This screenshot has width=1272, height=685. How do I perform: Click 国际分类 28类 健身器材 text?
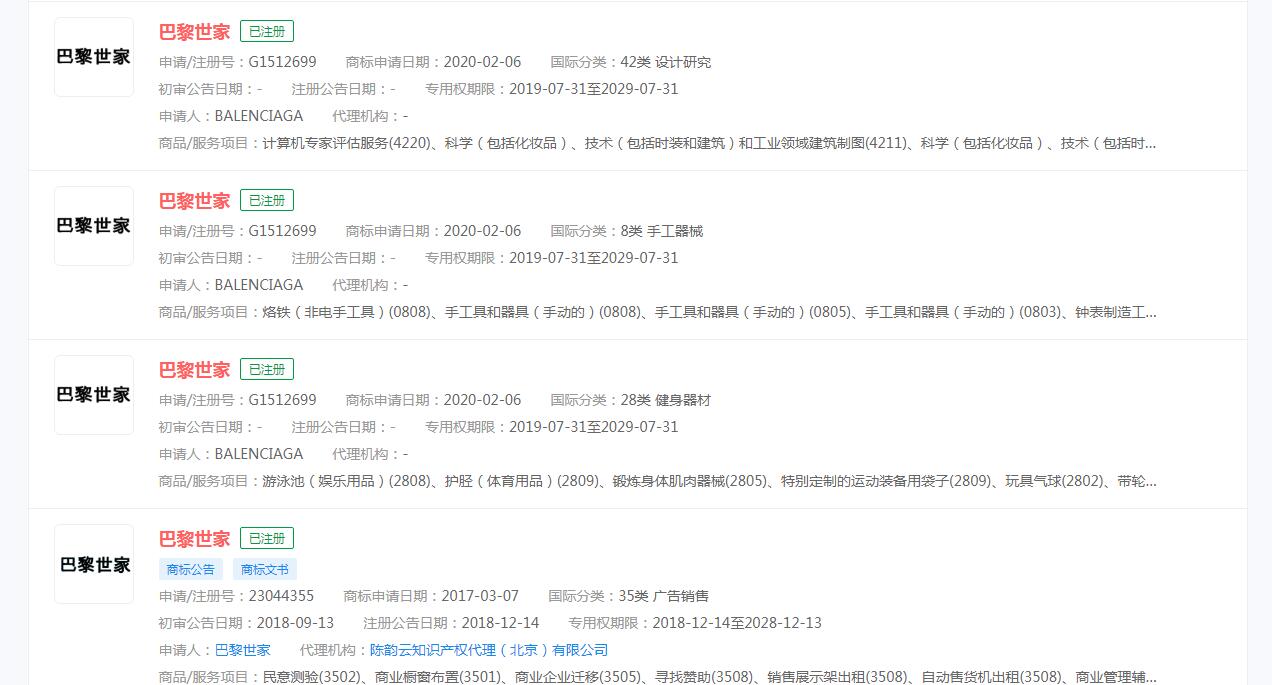click(x=666, y=400)
